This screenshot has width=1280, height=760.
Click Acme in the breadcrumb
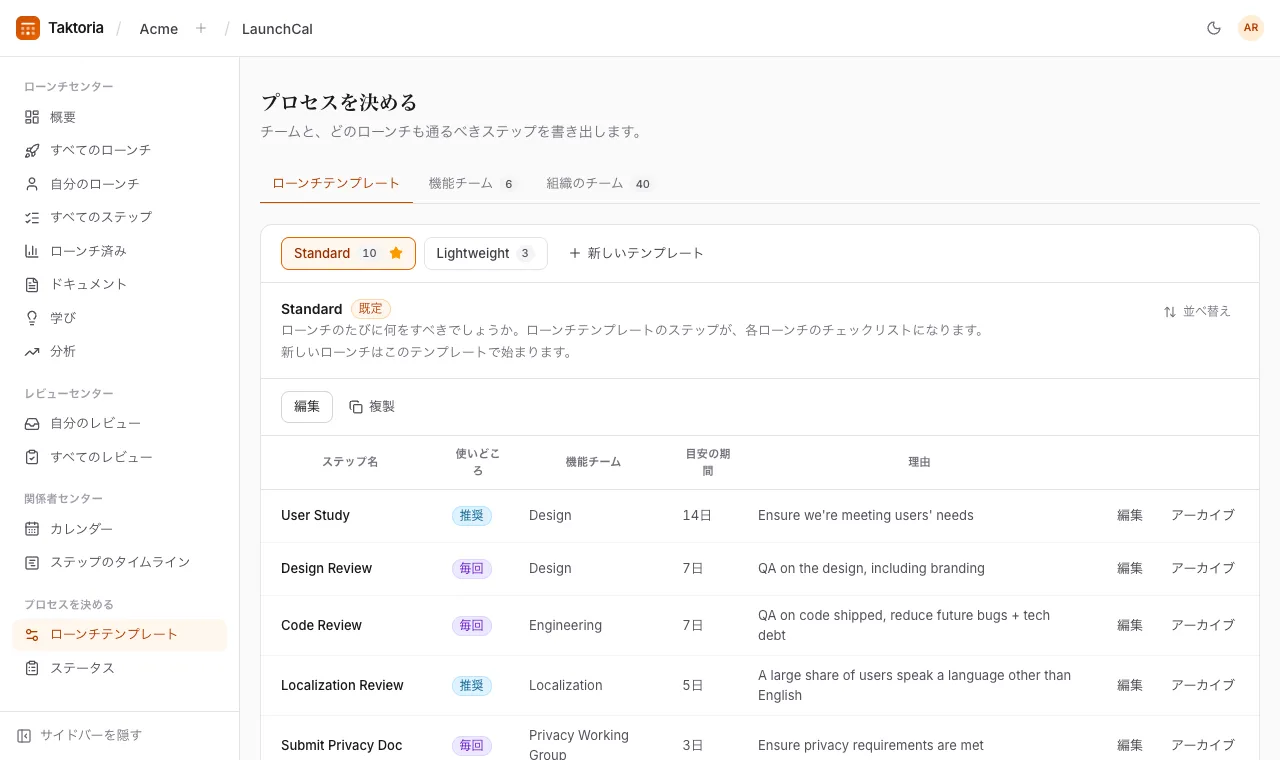tap(159, 29)
